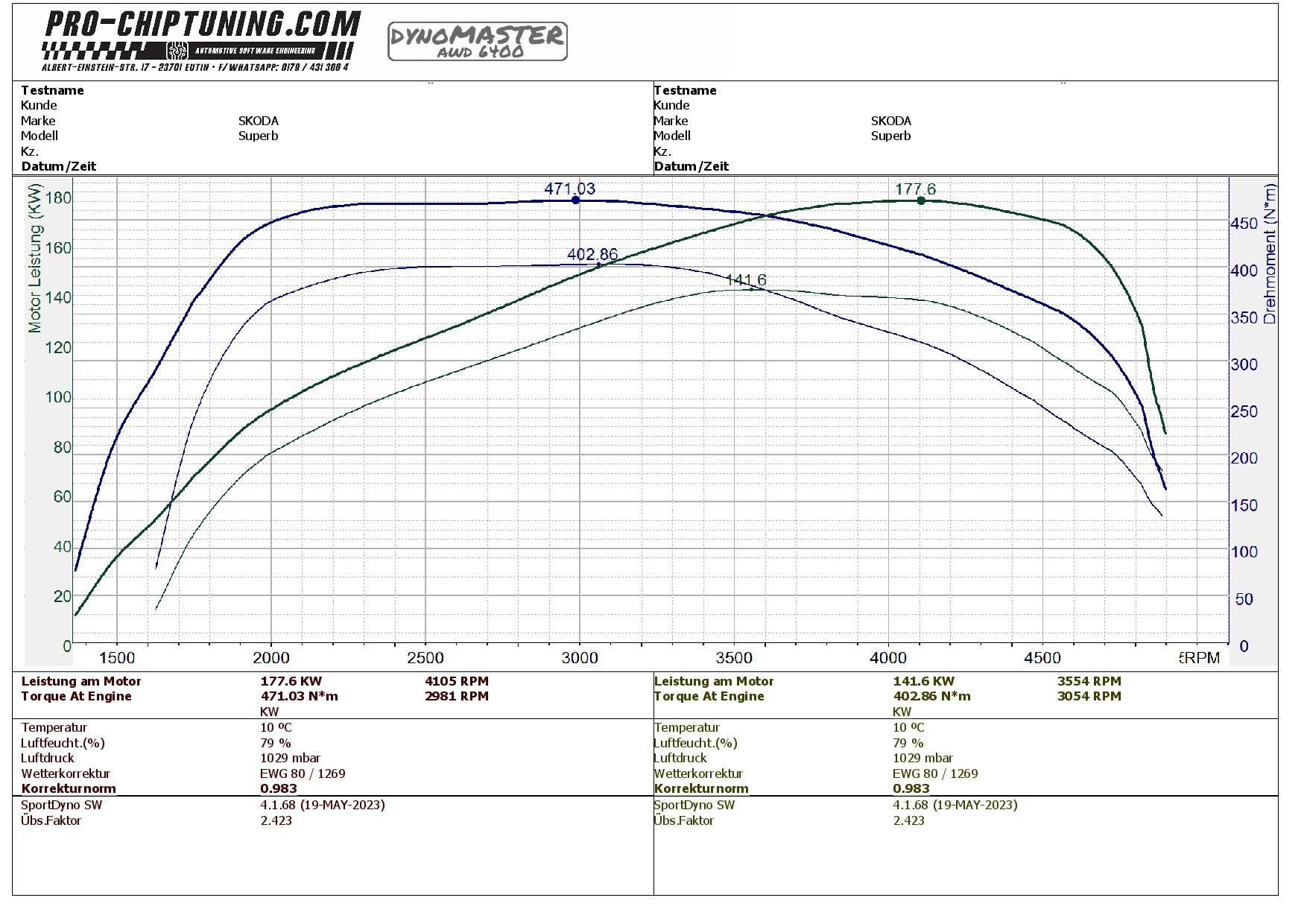Viewport: 1307px width, 924px height.
Task: Click the 450 tick on the torque axis
Action: click(1244, 224)
